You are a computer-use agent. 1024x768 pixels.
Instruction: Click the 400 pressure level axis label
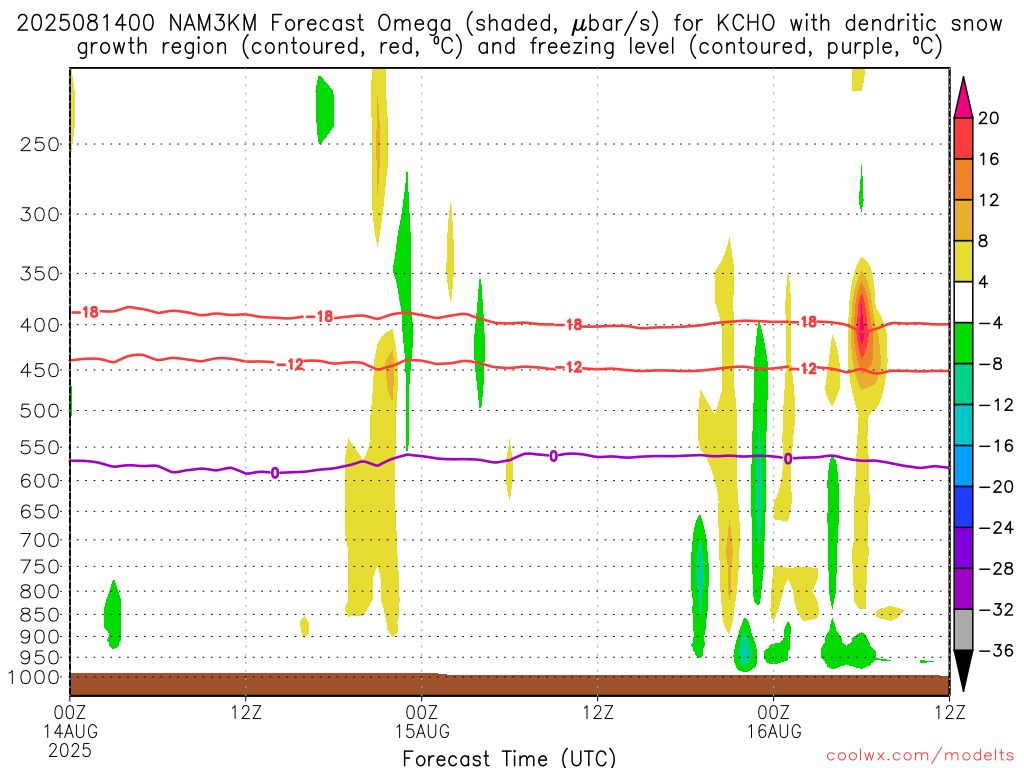40,325
